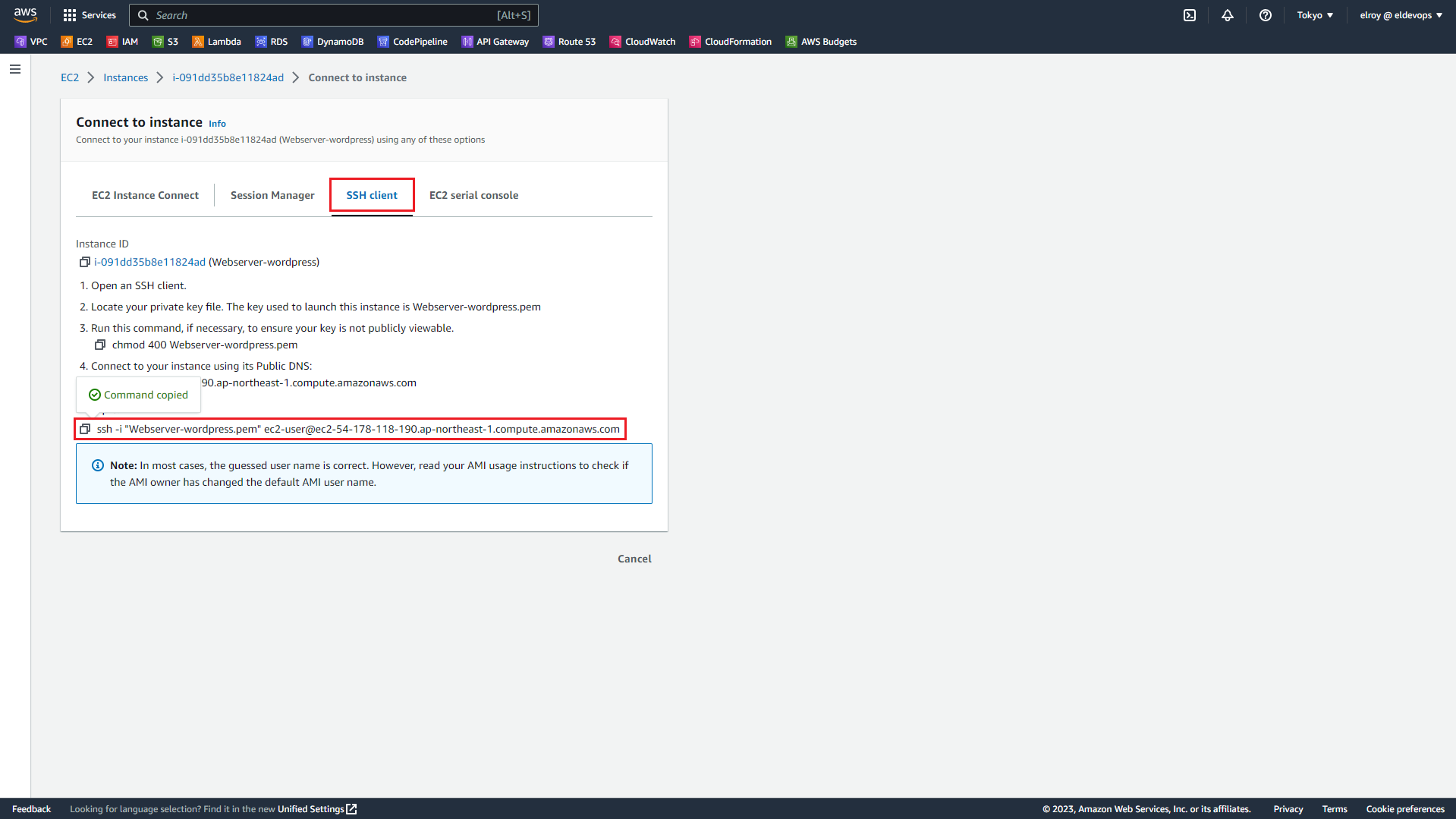Click the AWS logo home icon

pos(25,14)
